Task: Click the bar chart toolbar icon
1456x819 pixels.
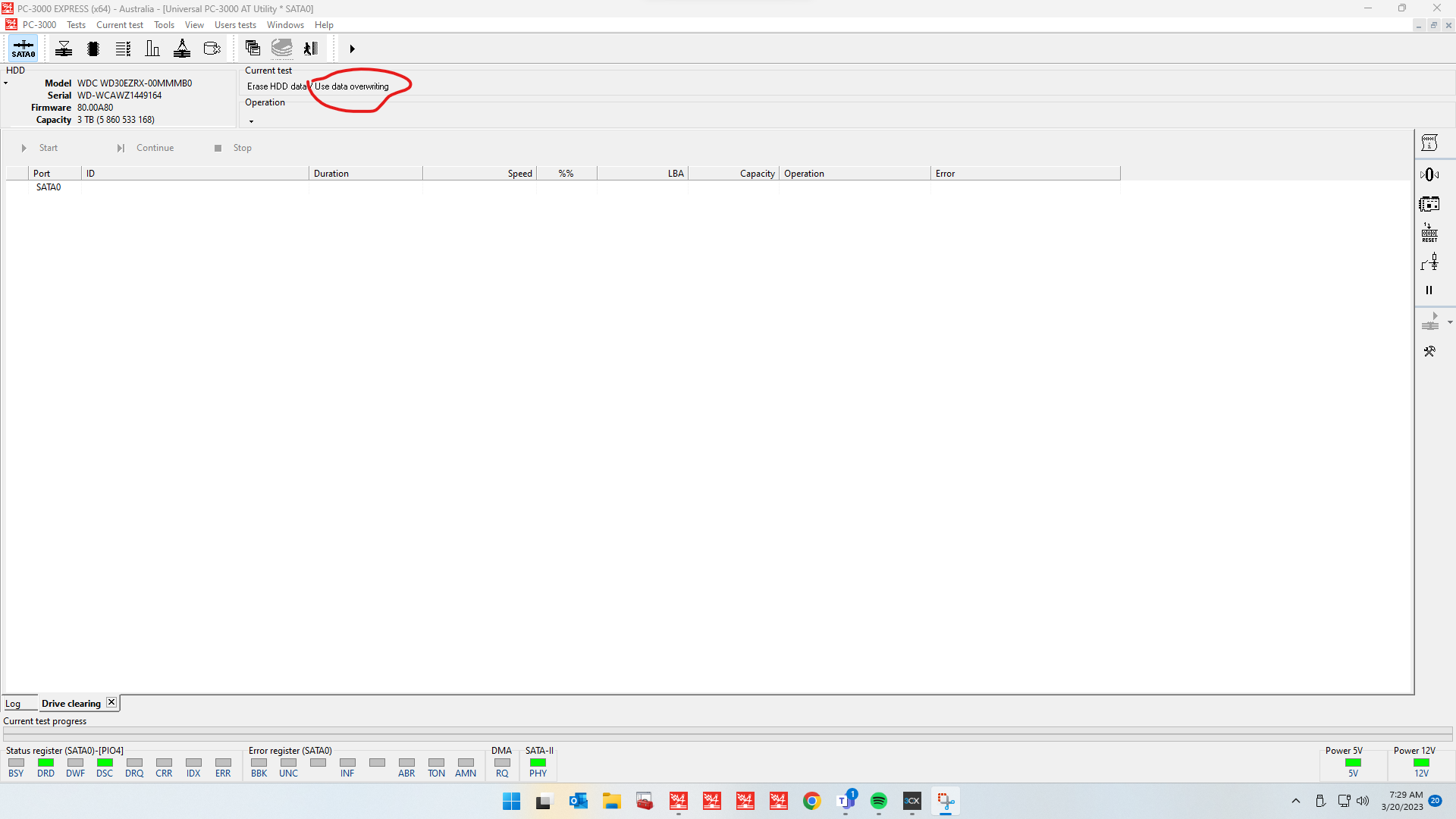Action: (x=152, y=49)
